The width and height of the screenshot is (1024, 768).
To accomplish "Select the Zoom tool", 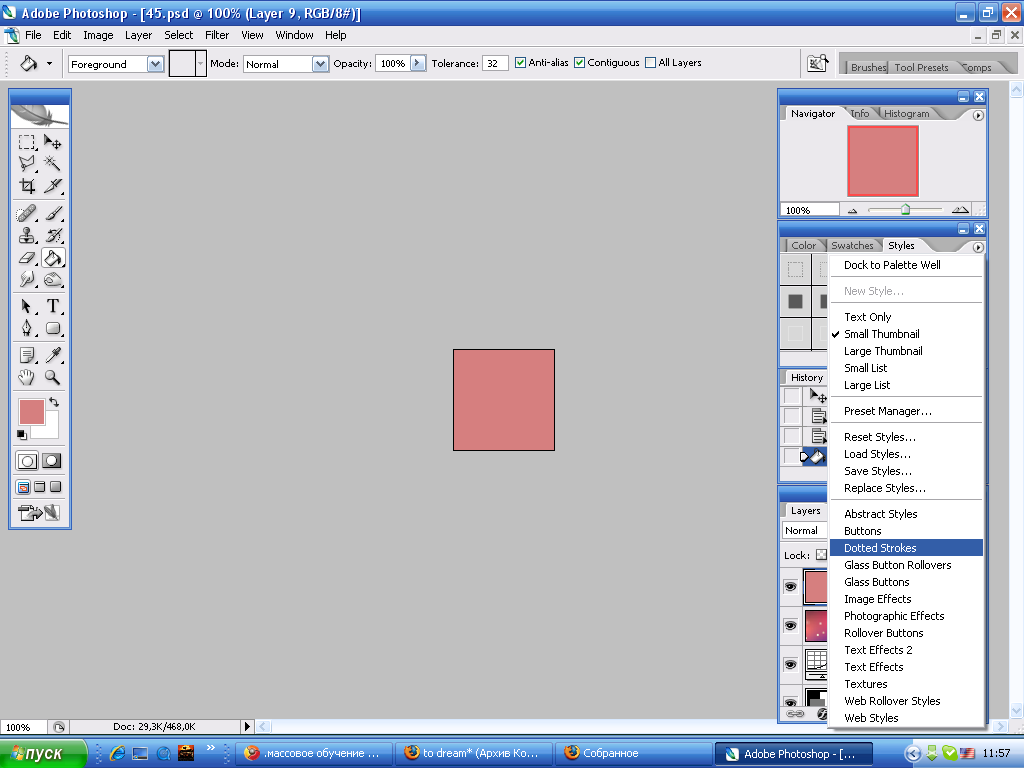I will coord(53,377).
